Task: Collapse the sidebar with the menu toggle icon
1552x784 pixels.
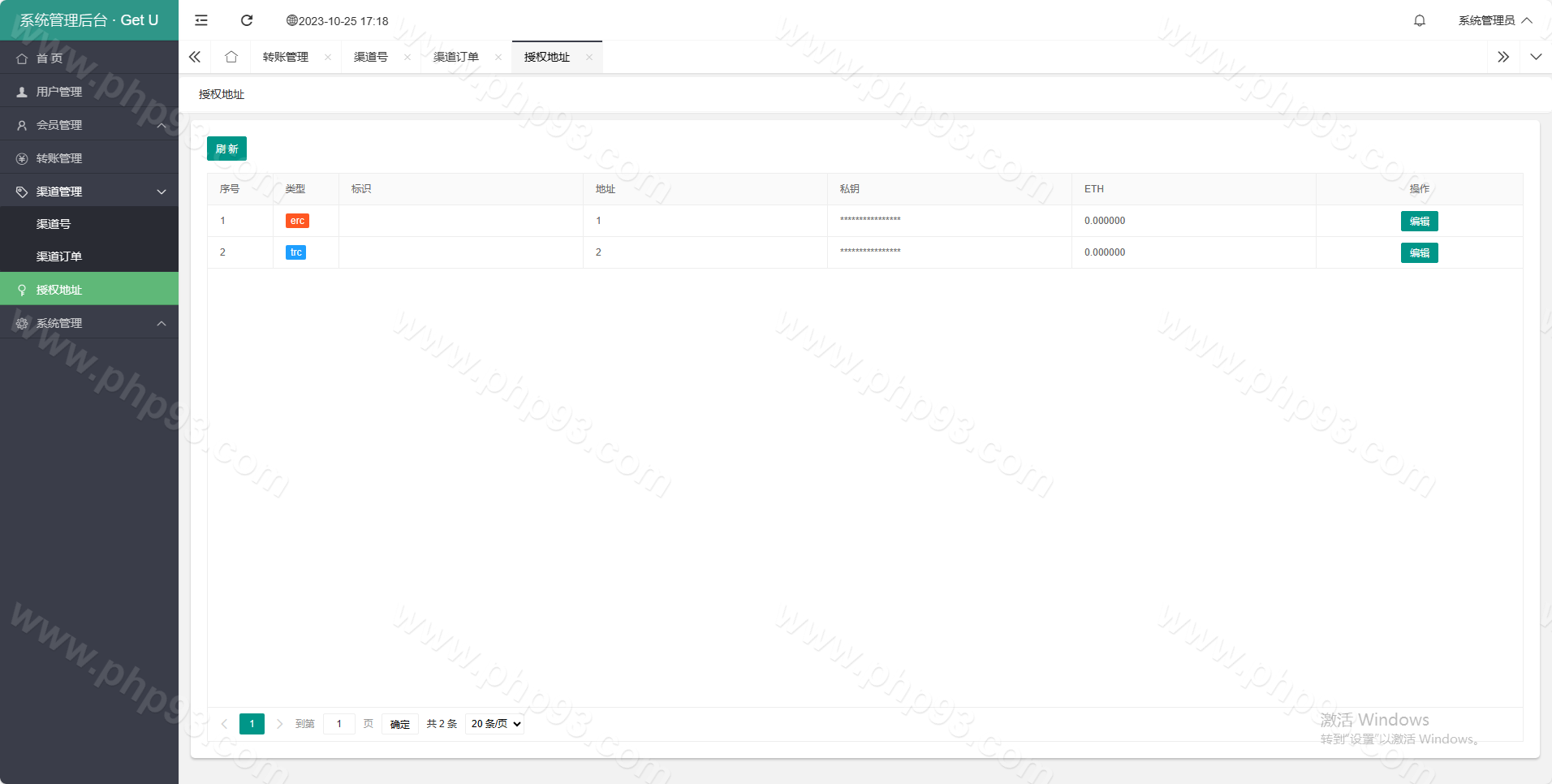Action: click(x=201, y=20)
